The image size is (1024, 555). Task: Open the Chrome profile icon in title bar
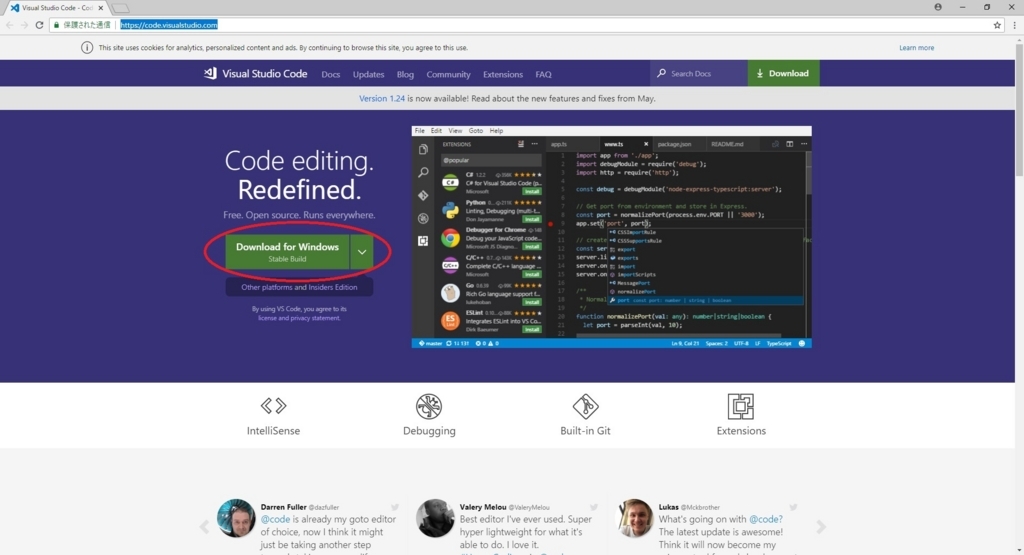[938, 7]
